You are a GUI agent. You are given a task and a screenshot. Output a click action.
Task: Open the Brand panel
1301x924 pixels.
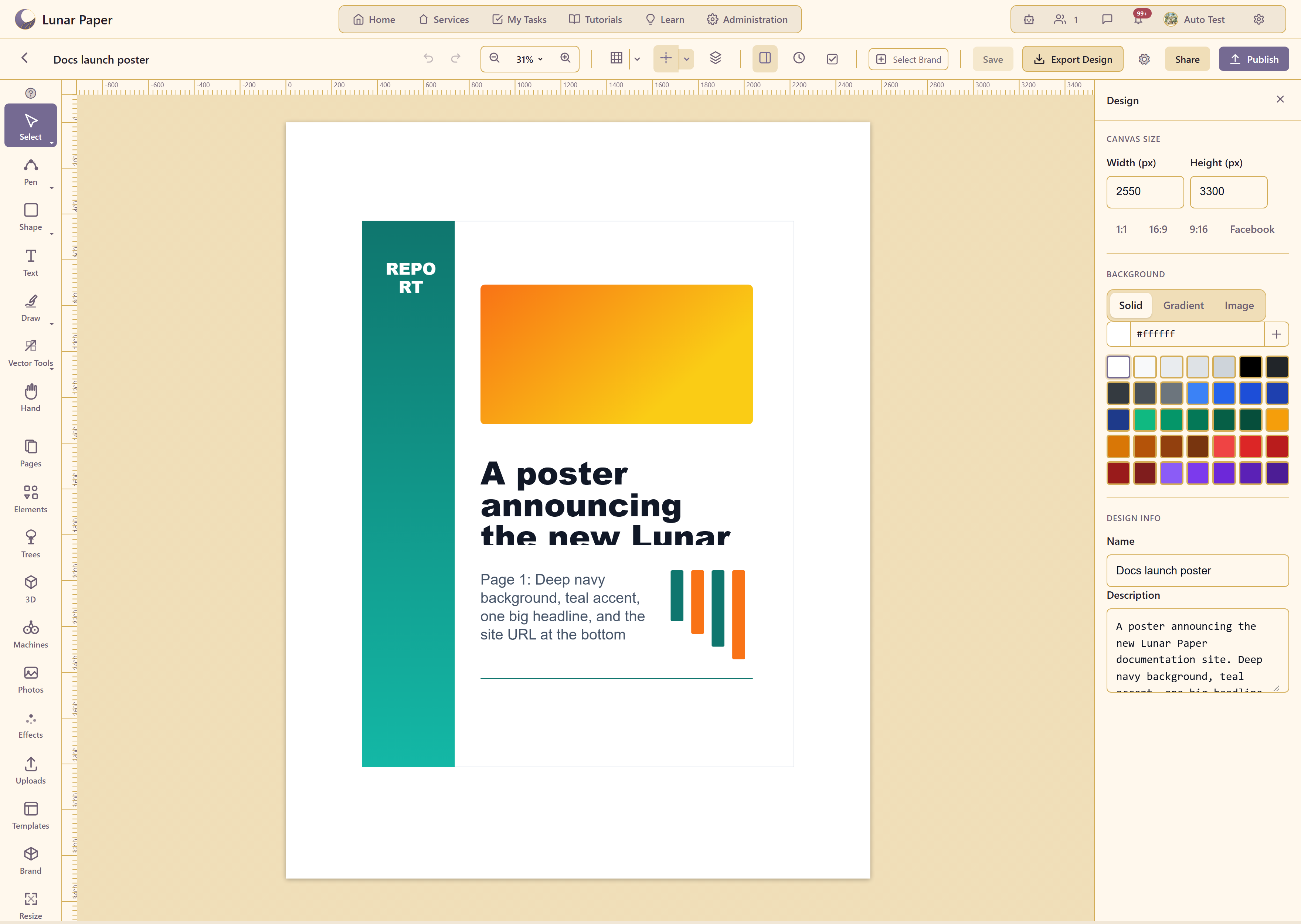pos(31,860)
